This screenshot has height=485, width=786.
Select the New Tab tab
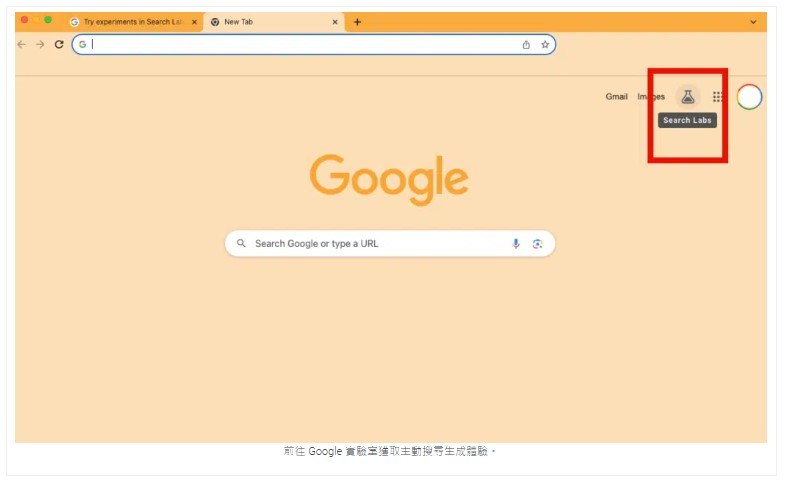(x=274, y=22)
